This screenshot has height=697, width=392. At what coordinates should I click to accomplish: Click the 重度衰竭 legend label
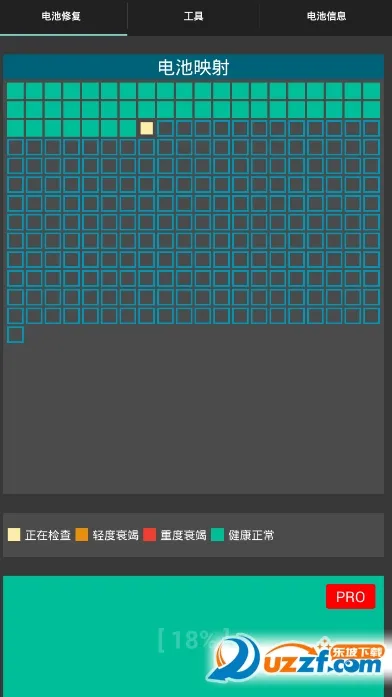point(184,535)
